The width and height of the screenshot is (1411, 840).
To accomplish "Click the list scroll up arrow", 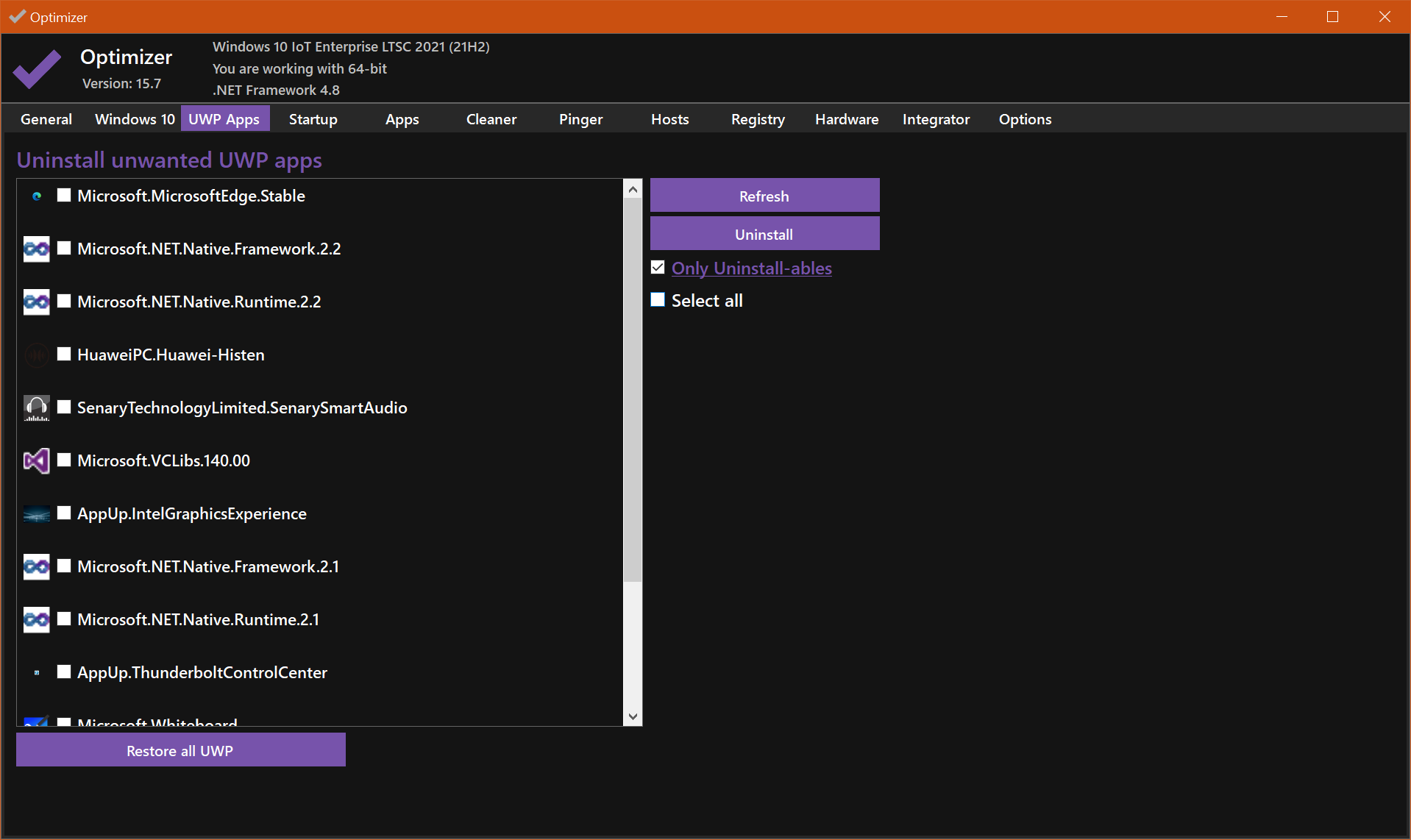I will pyautogui.click(x=633, y=189).
